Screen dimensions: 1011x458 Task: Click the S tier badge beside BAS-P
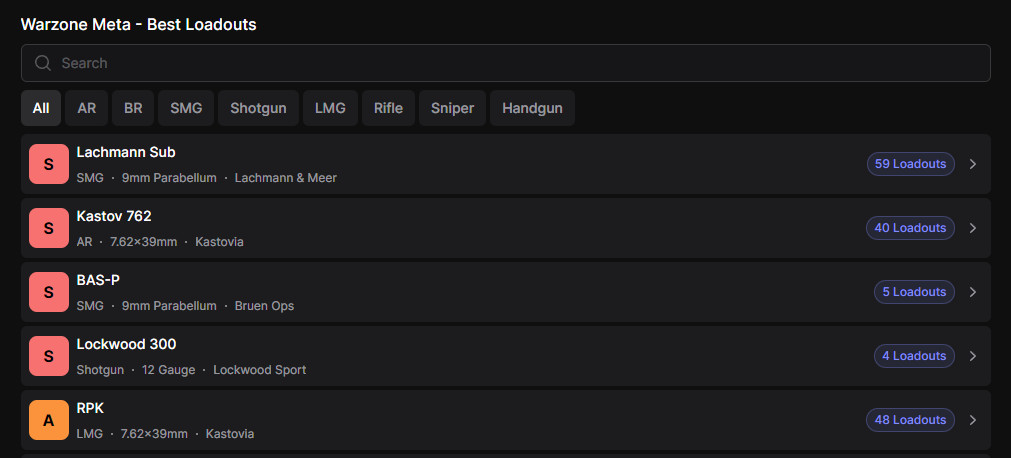click(x=48, y=292)
